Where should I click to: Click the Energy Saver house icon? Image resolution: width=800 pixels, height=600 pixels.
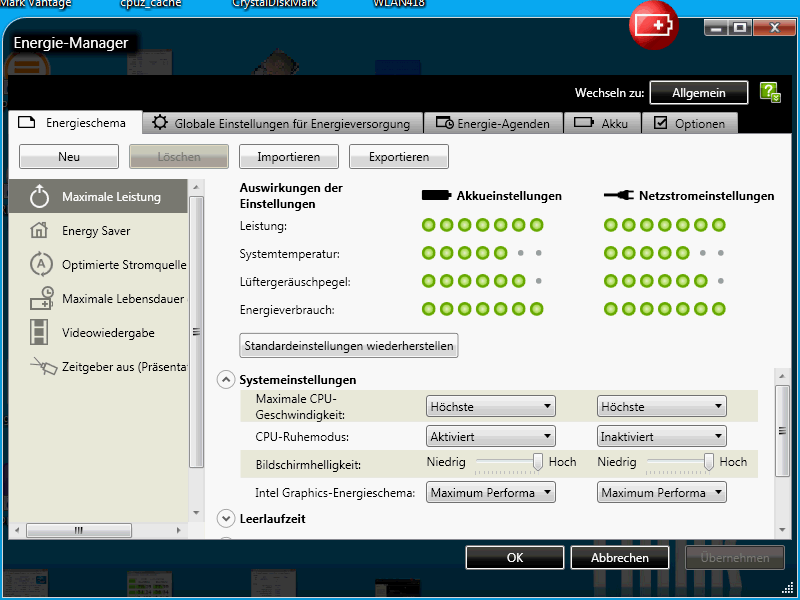pos(39,231)
